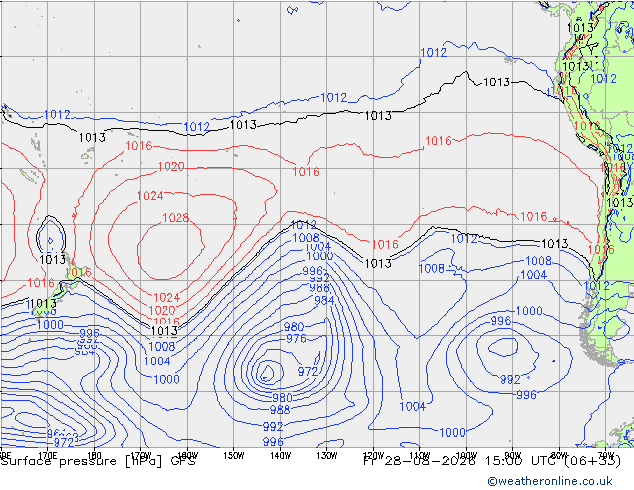Click the 984 label beneath the 988 near 130W
634x490 pixels.
point(324,300)
